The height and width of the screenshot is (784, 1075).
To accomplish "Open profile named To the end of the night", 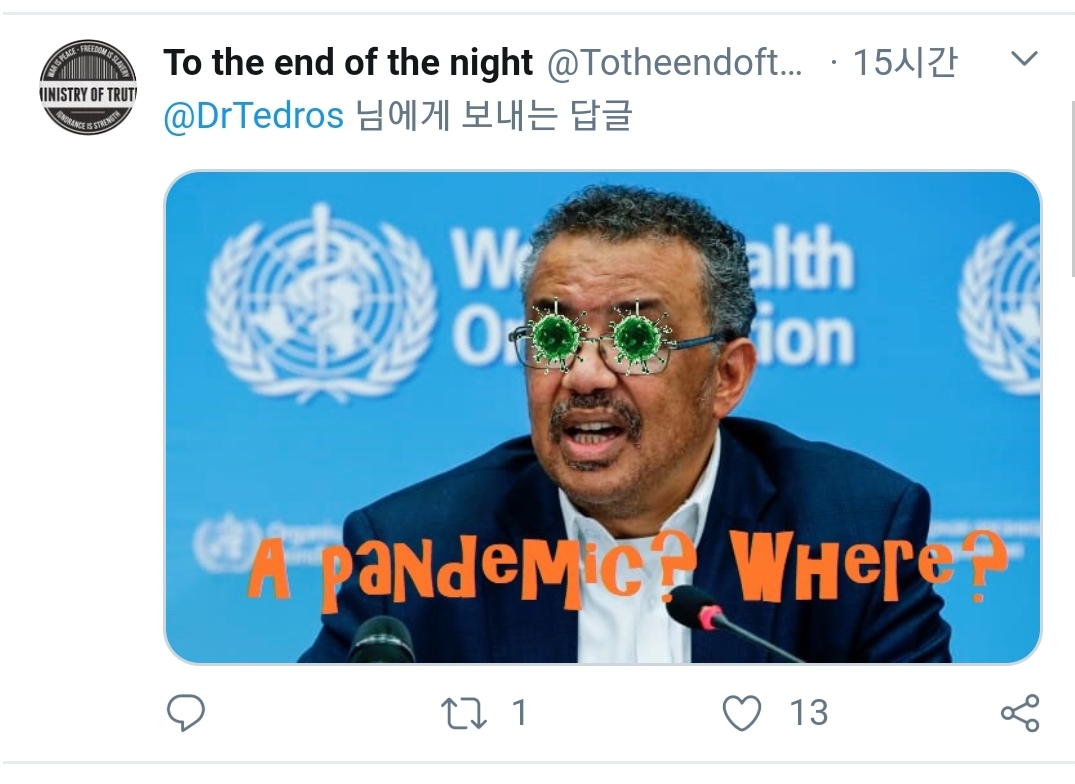I will click(x=348, y=62).
